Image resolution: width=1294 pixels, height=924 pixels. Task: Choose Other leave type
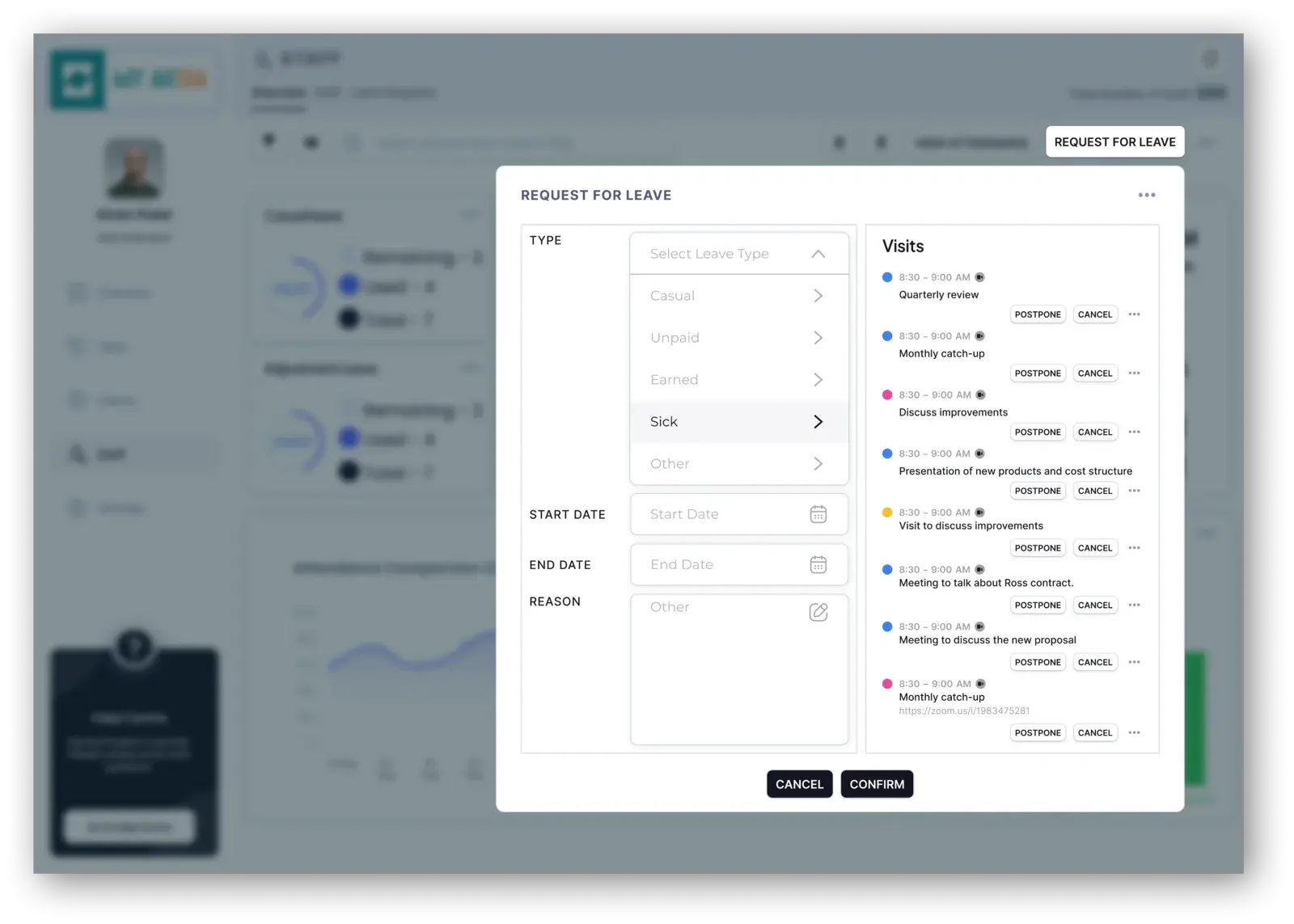pos(738,464)
